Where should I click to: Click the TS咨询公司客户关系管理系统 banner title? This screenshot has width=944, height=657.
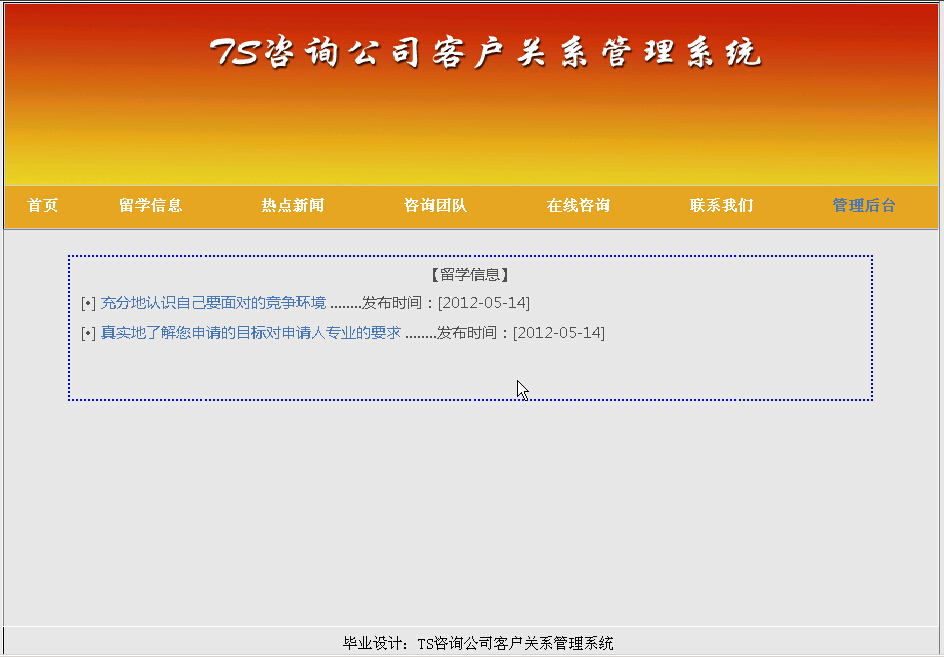(485, 52)
